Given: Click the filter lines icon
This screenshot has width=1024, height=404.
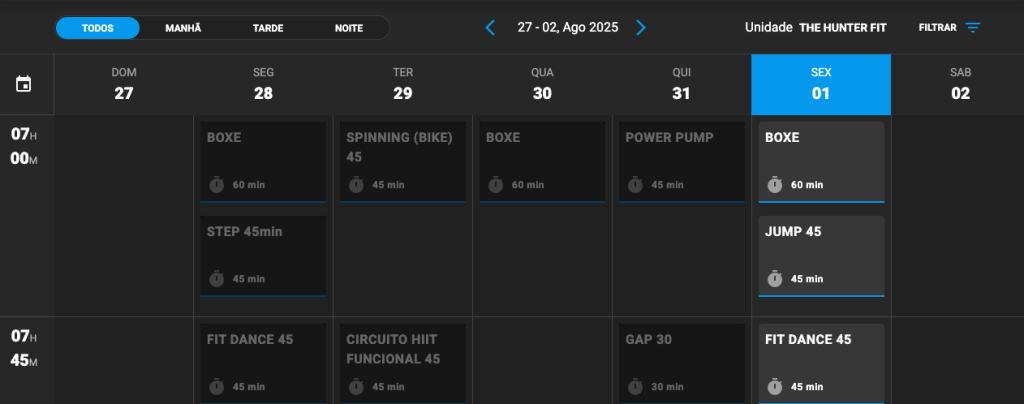Looking at the screenshot, I should [x=973, y=27].
